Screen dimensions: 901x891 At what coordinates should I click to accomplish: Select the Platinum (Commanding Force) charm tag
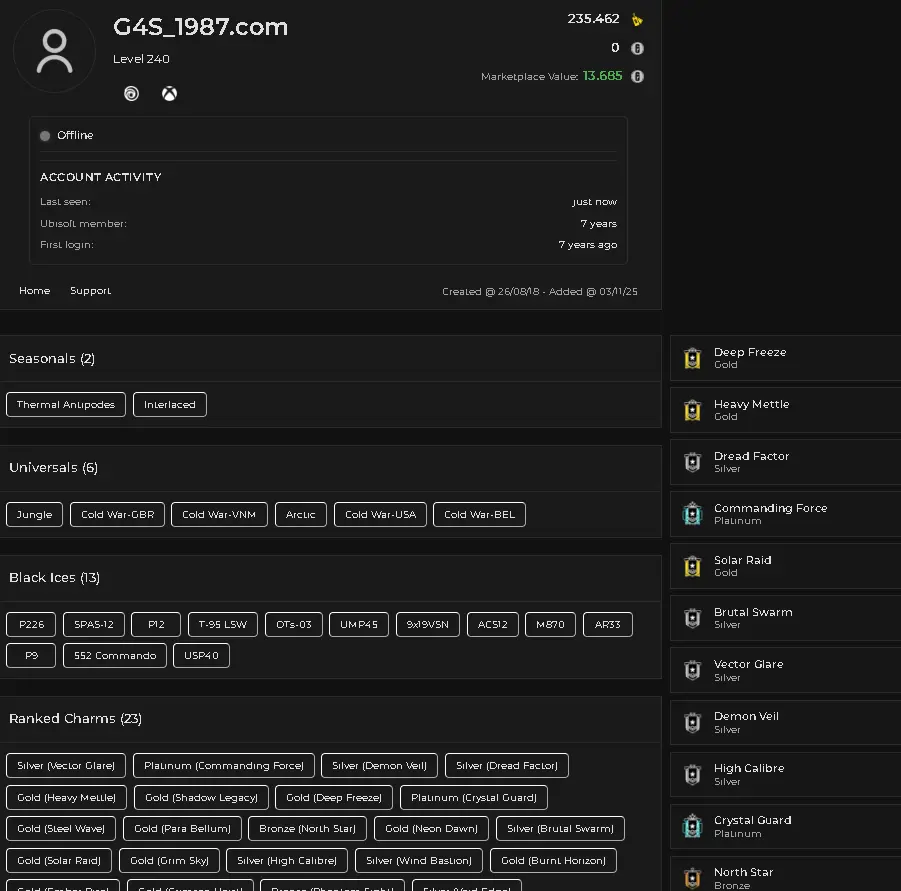point(224,766)
